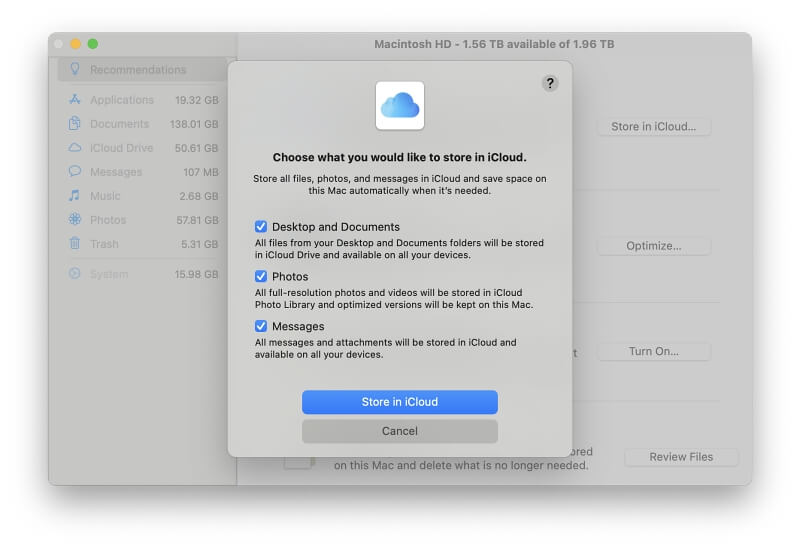
Task: Click the 19.32 GB Applications size
Action: pyautogui.click(x=196, y=100)
